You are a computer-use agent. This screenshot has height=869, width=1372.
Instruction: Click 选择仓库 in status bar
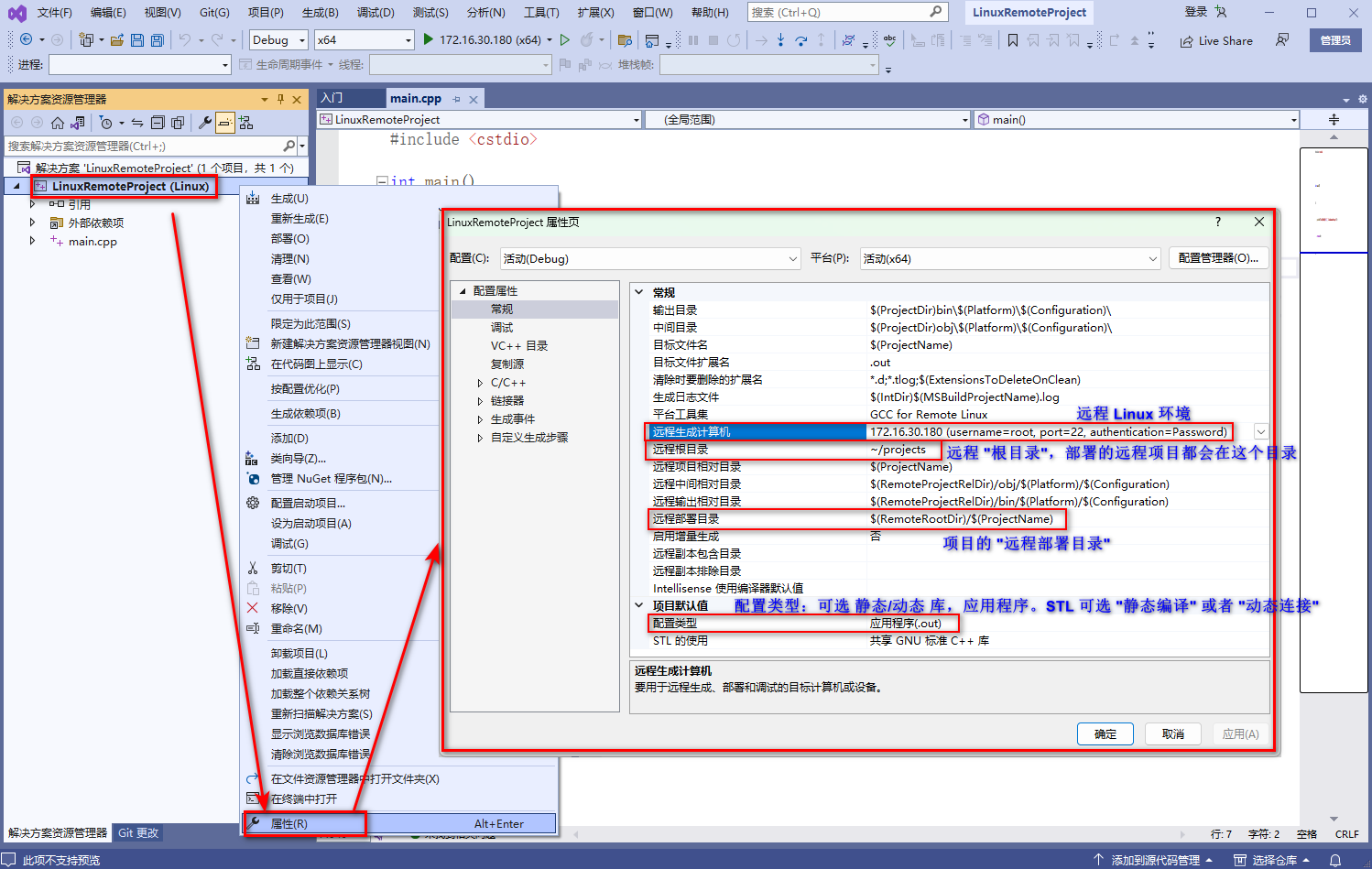1272,860
